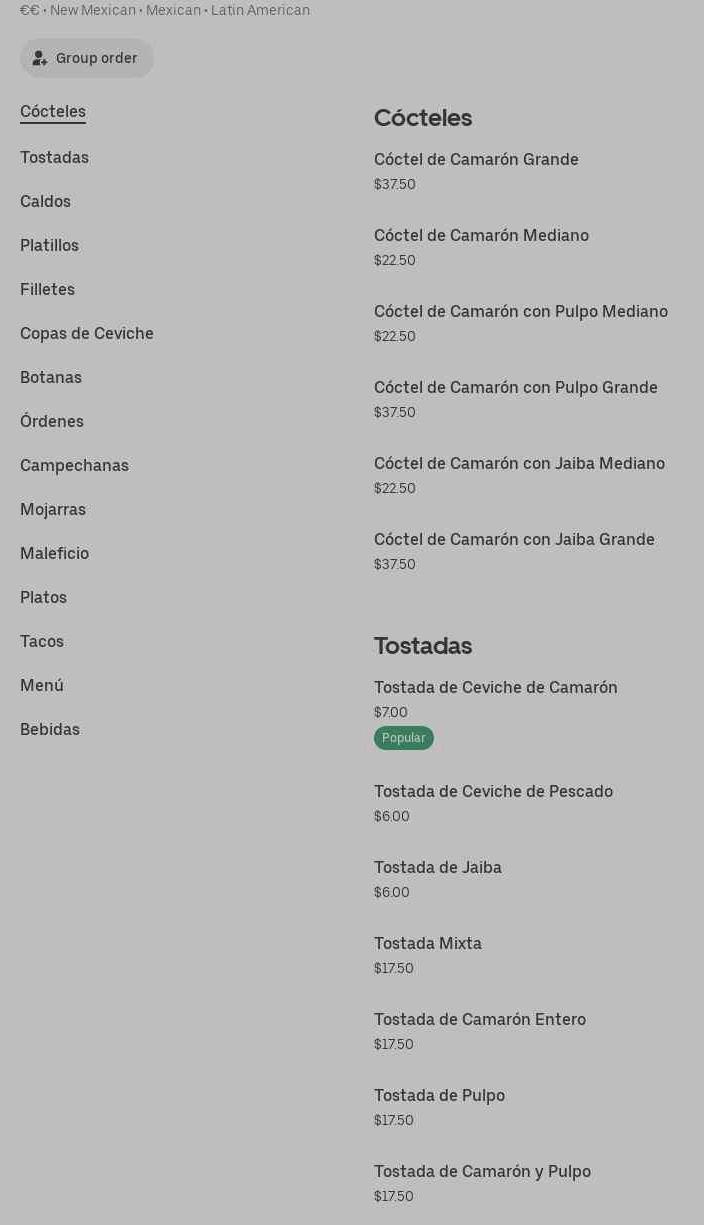This screenshot has height=1225, width=704.
Task: Select Cóctel de Camarón con Pulpo Mediano
Action: tap(520, 311)
